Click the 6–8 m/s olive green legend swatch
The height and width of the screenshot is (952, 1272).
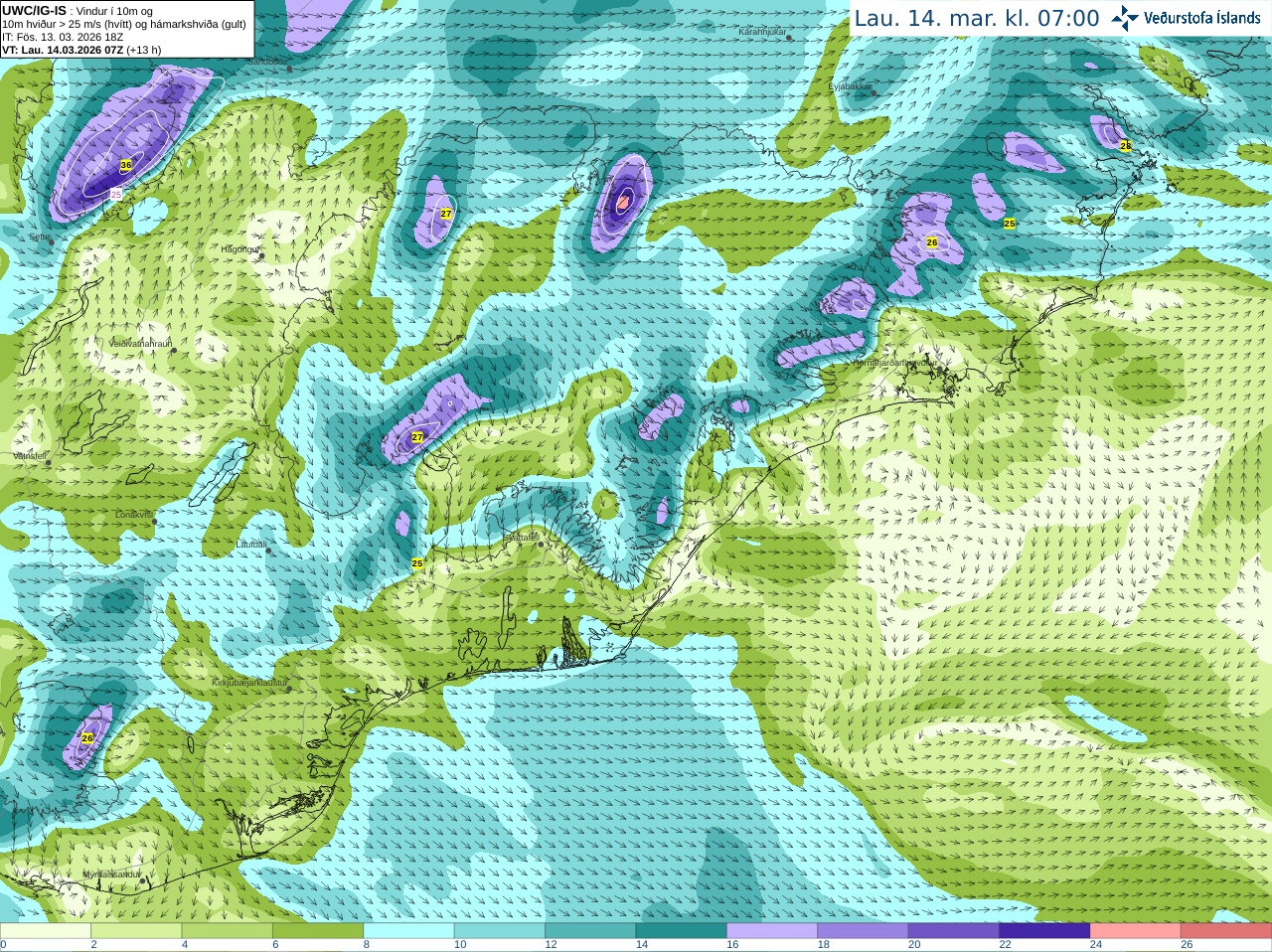318,931
